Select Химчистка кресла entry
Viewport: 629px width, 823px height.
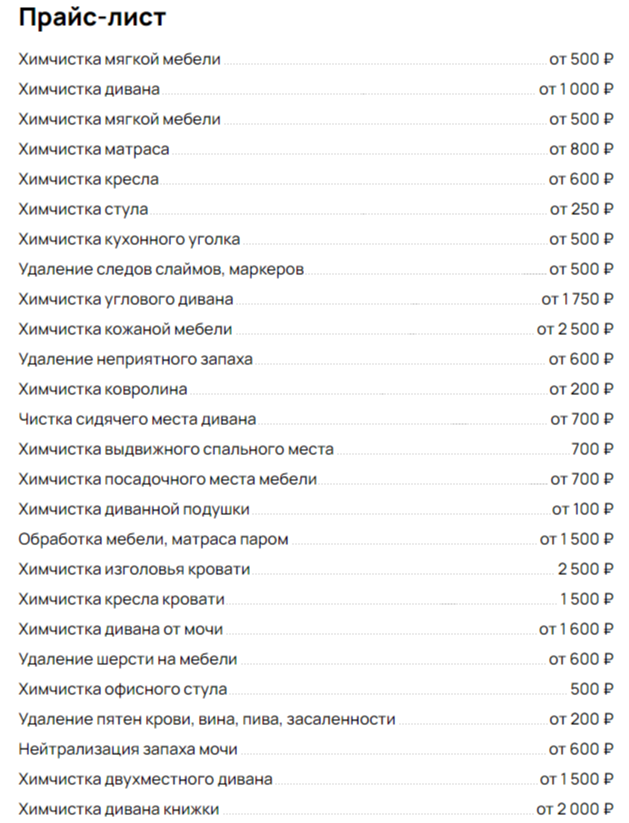[x=88, y=179]
